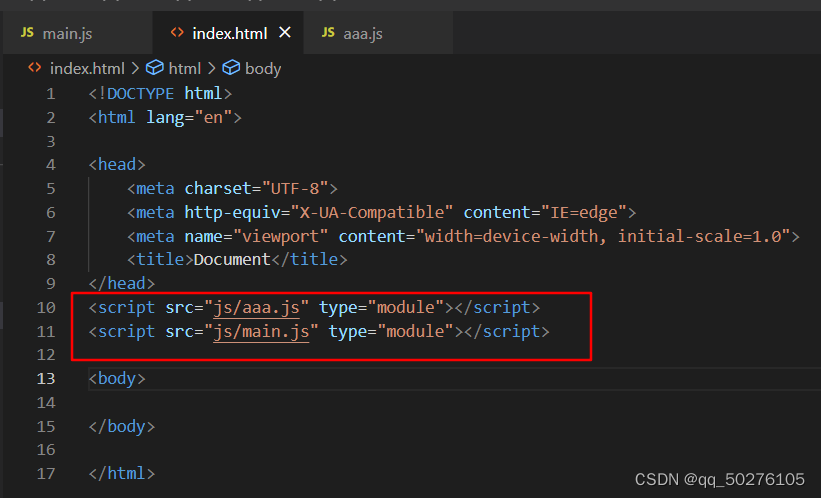Close the index.html tab
821x498 pixels.
click(285, 32)
